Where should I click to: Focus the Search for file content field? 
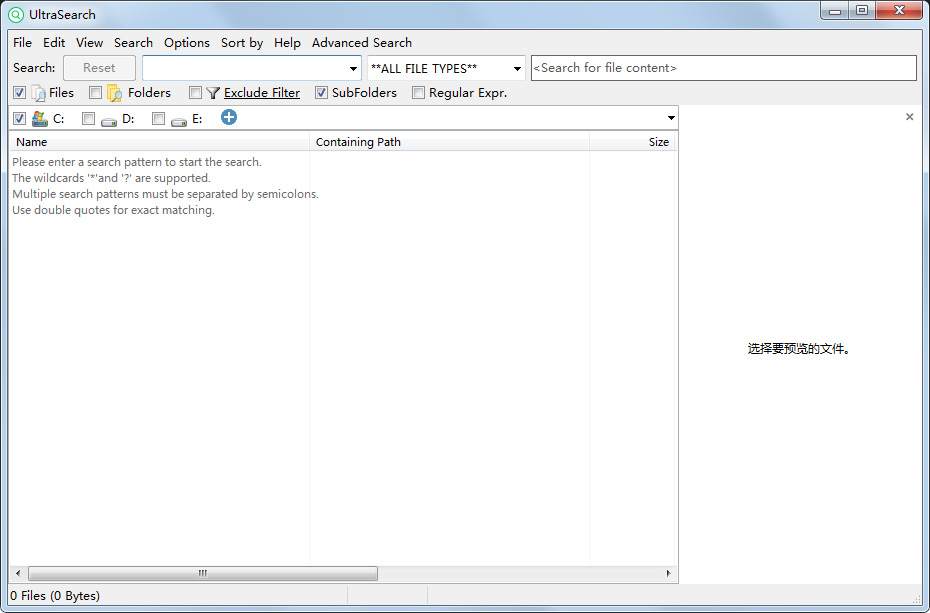pos(724,68)
